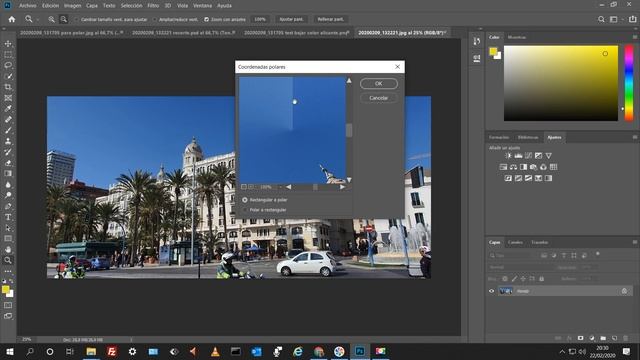The image size is (640, 360).
Task: Select the Eraser tool
Action: click(x=8, y=163)
